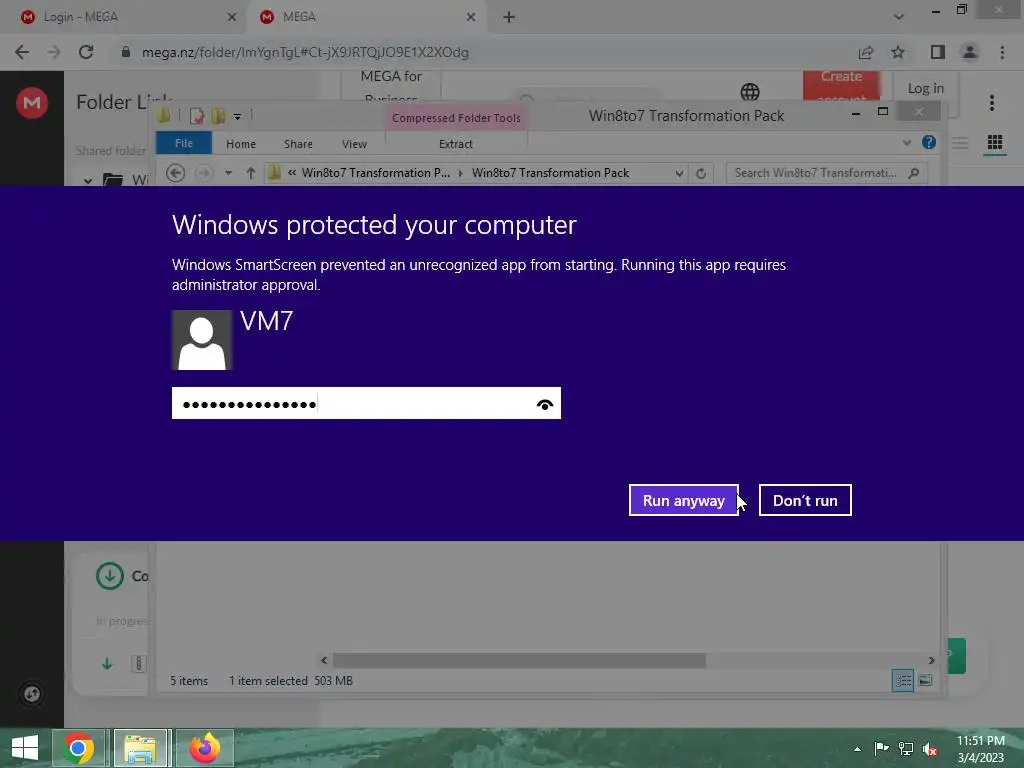Image resolution: width=1024 pixels, height=768 pixels.
Task: Switch Explorer to details view icon
Action: pos(903,680)
